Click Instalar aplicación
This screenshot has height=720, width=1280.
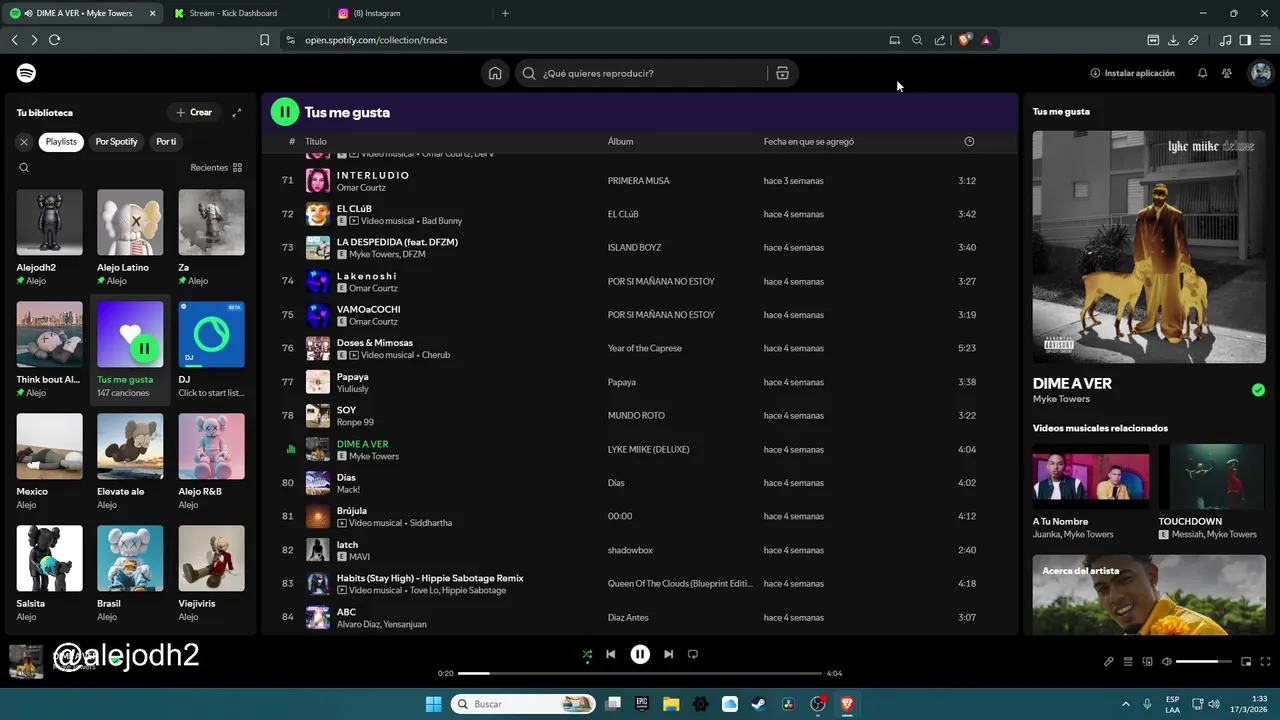pyautogui.click(x=1132, y=73)
